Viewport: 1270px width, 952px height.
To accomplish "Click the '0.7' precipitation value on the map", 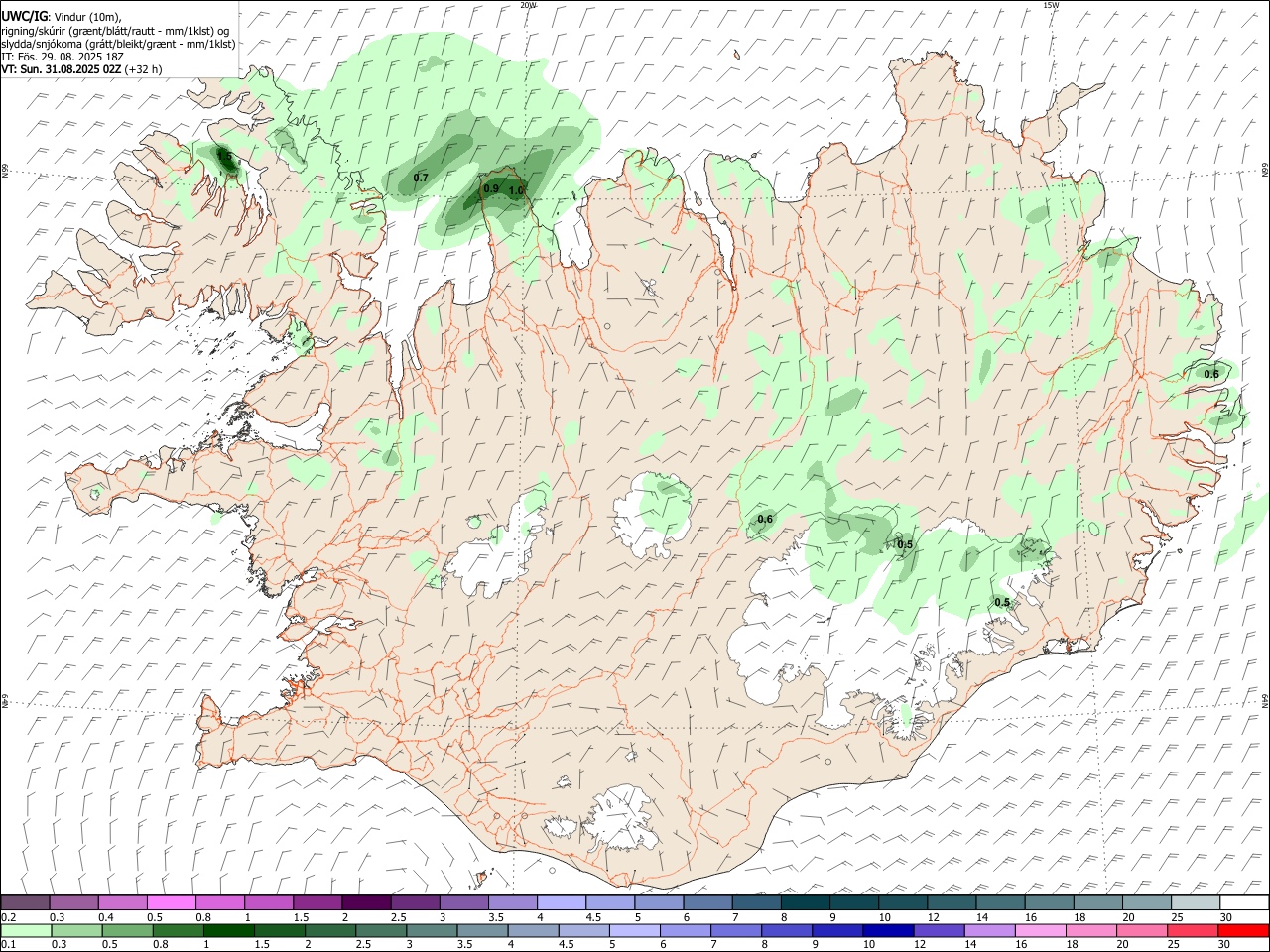I will [421, 178].
